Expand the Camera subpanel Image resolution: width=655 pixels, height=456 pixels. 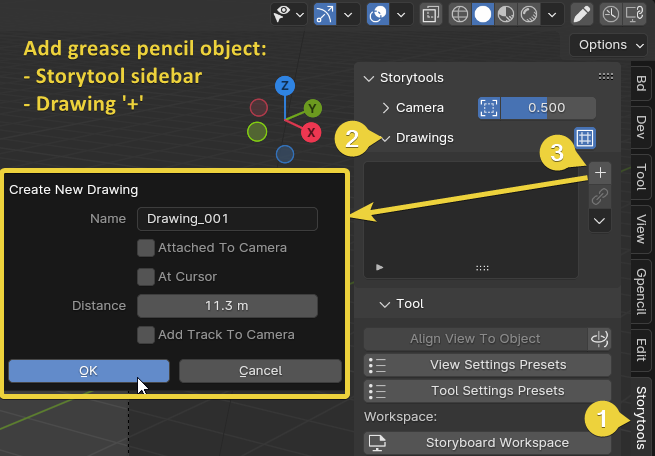click(386, 108)
